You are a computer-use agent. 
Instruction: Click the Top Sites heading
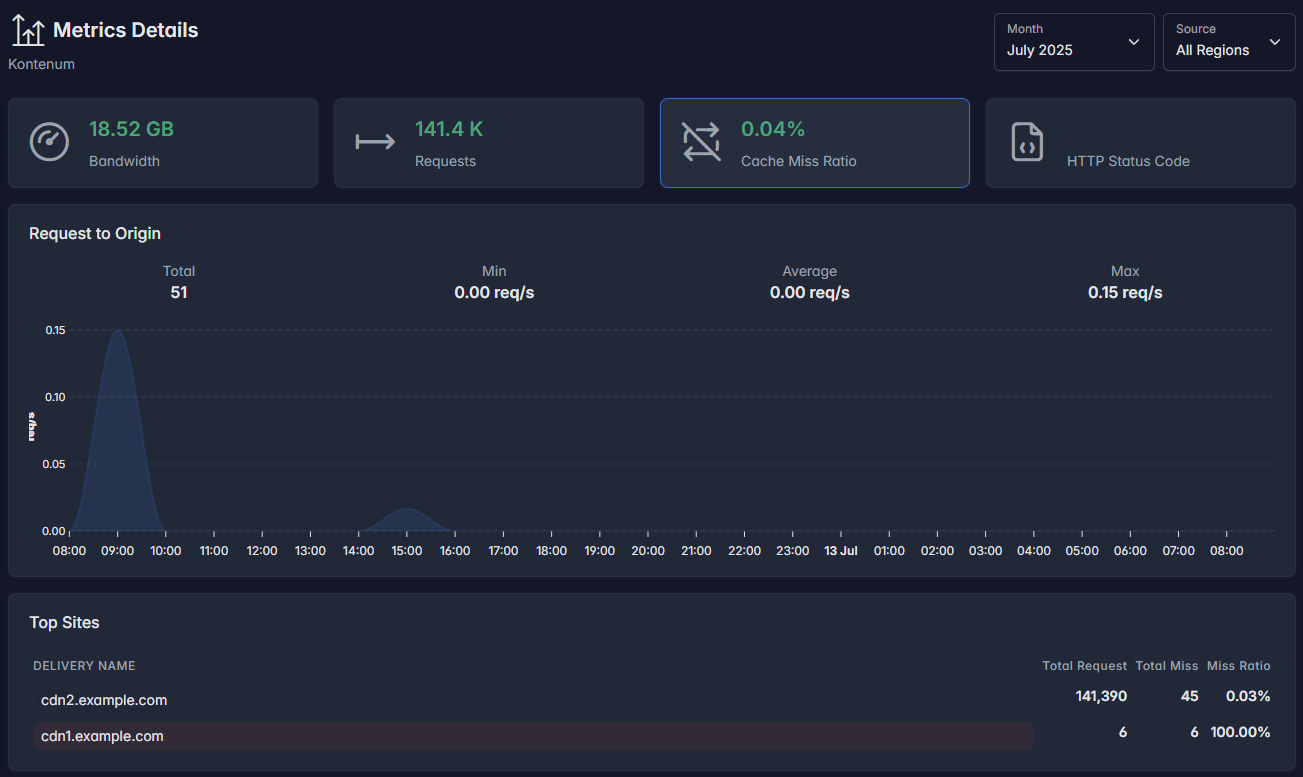pyautogui.click(x=64, y=622)
